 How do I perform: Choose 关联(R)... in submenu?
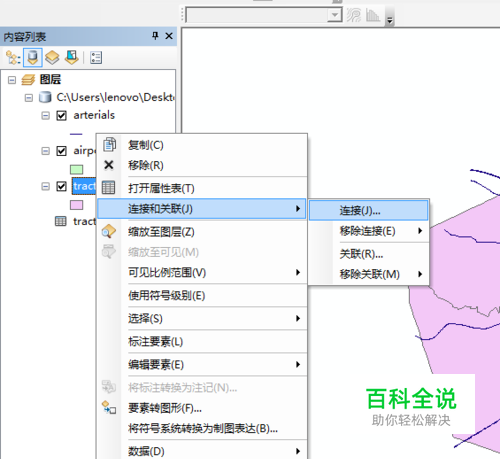click(368, 254)
